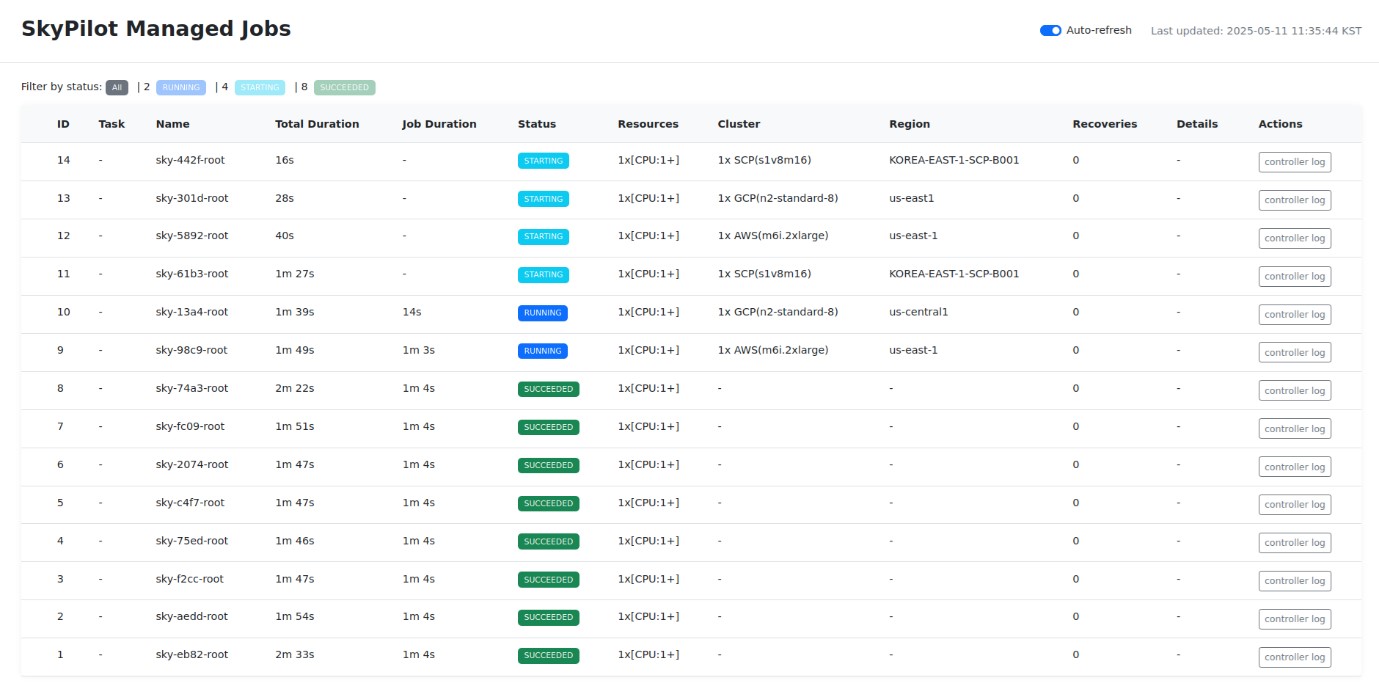The image size is (1379, 697).
Task: Filter jobs by STARTING status badge
Action: 260,88
